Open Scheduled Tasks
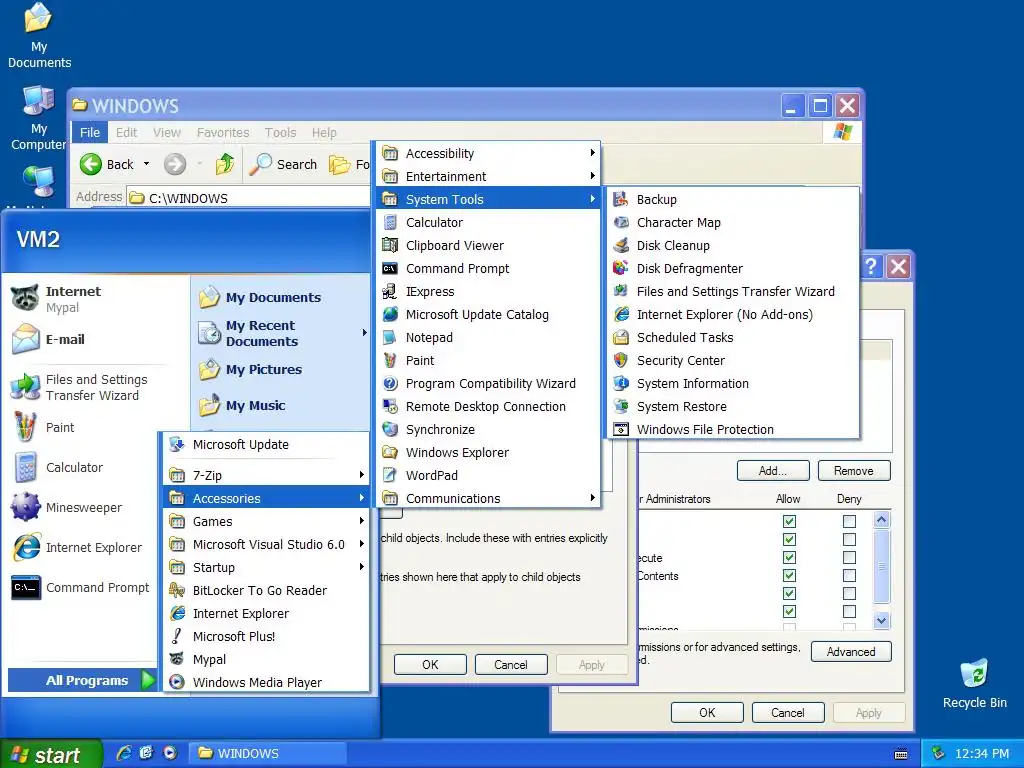The height and width of the screenshot is (768, 1024). (733, 337)
